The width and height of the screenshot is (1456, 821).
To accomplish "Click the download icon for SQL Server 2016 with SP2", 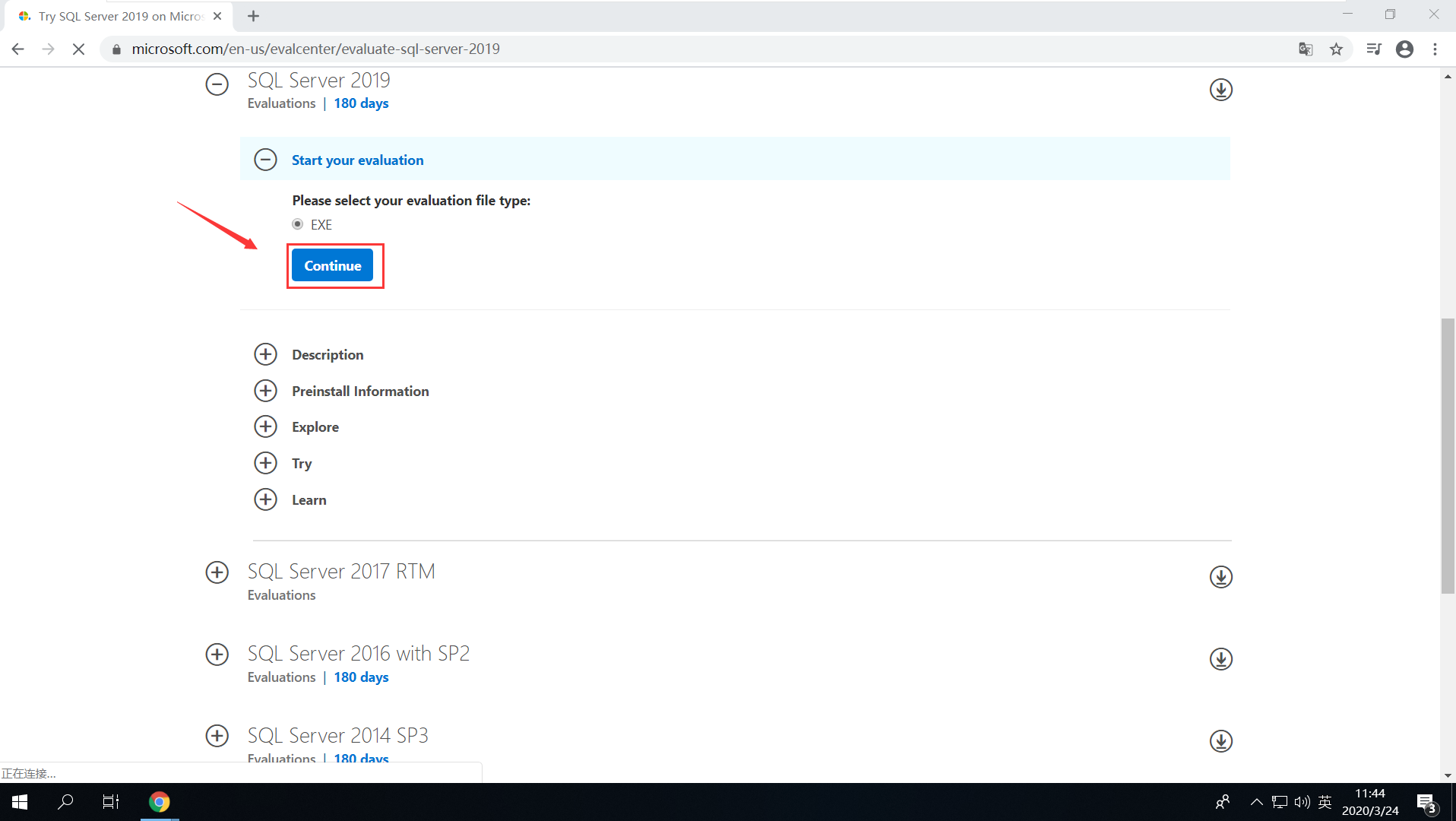I will 1220,659.
